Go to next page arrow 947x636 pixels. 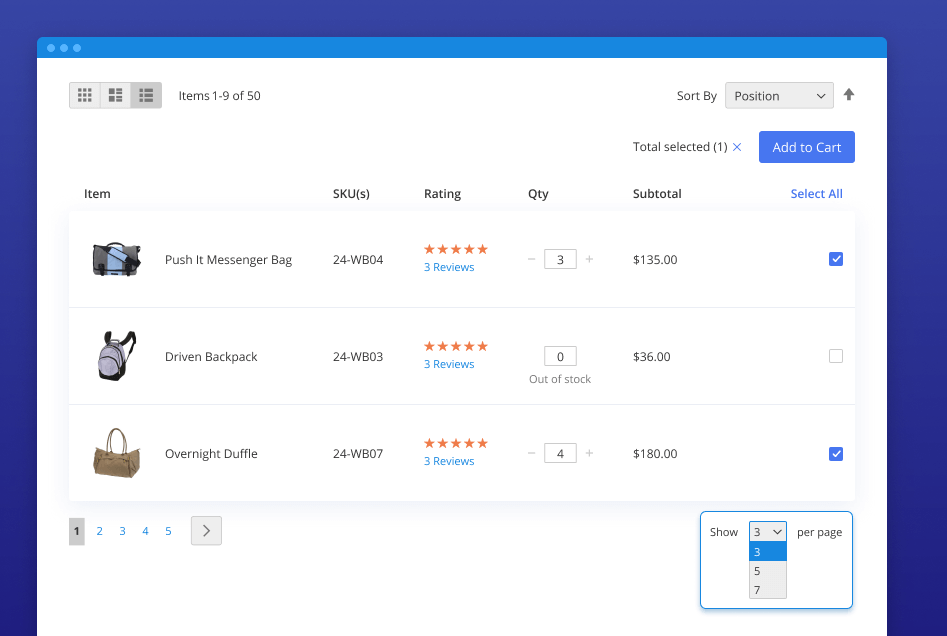point(206,531)
